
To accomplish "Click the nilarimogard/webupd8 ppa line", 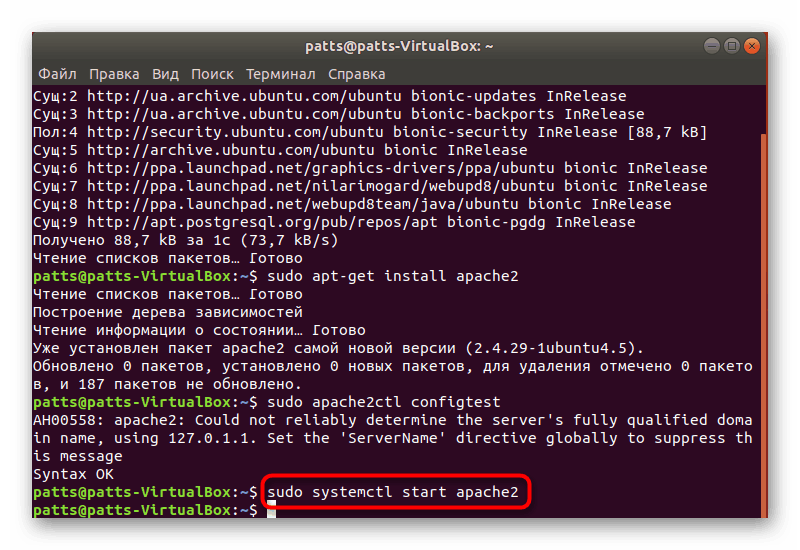I will point(370,186).
